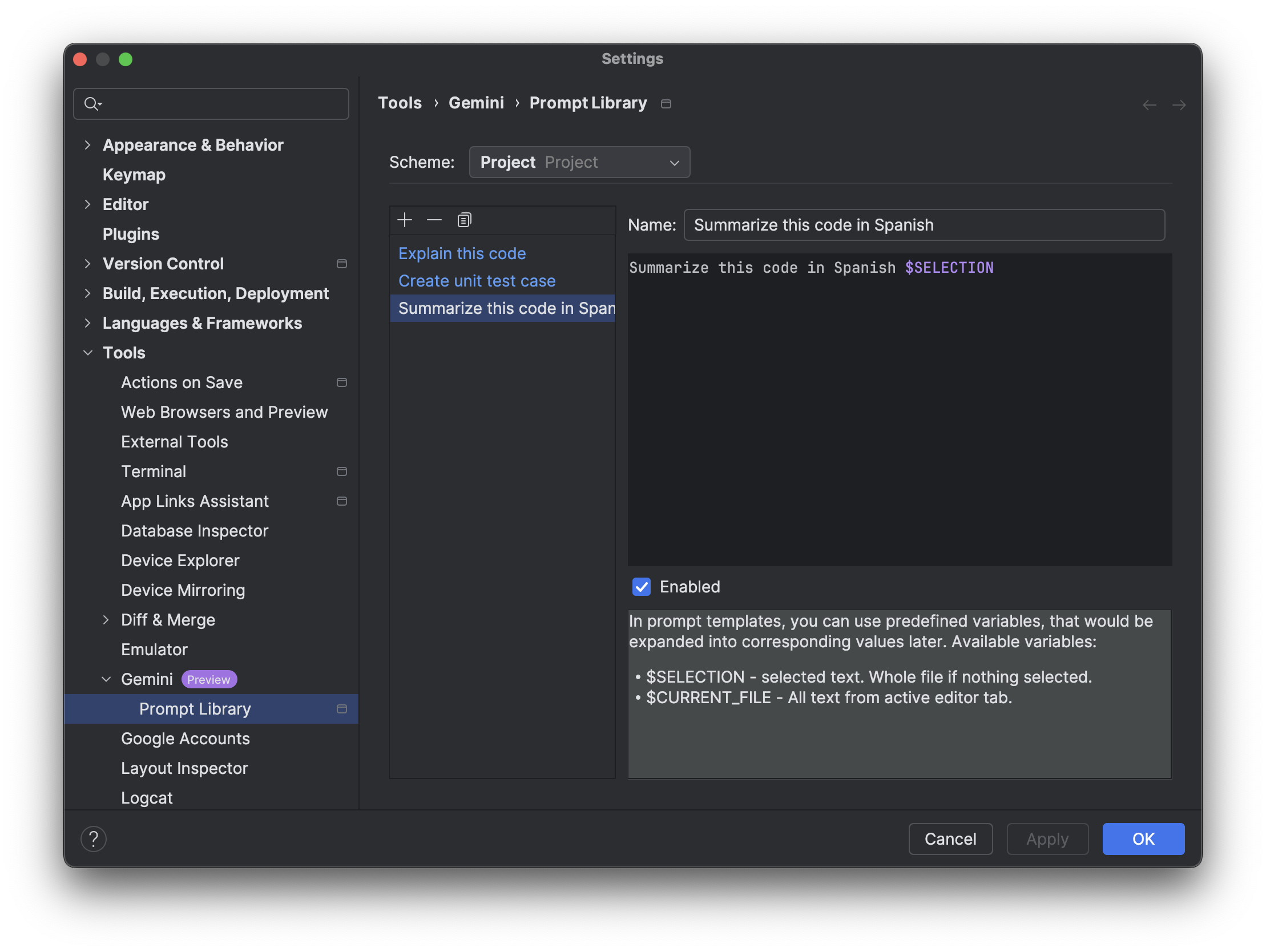Select the Create unit test case prompt

(476, 280)
